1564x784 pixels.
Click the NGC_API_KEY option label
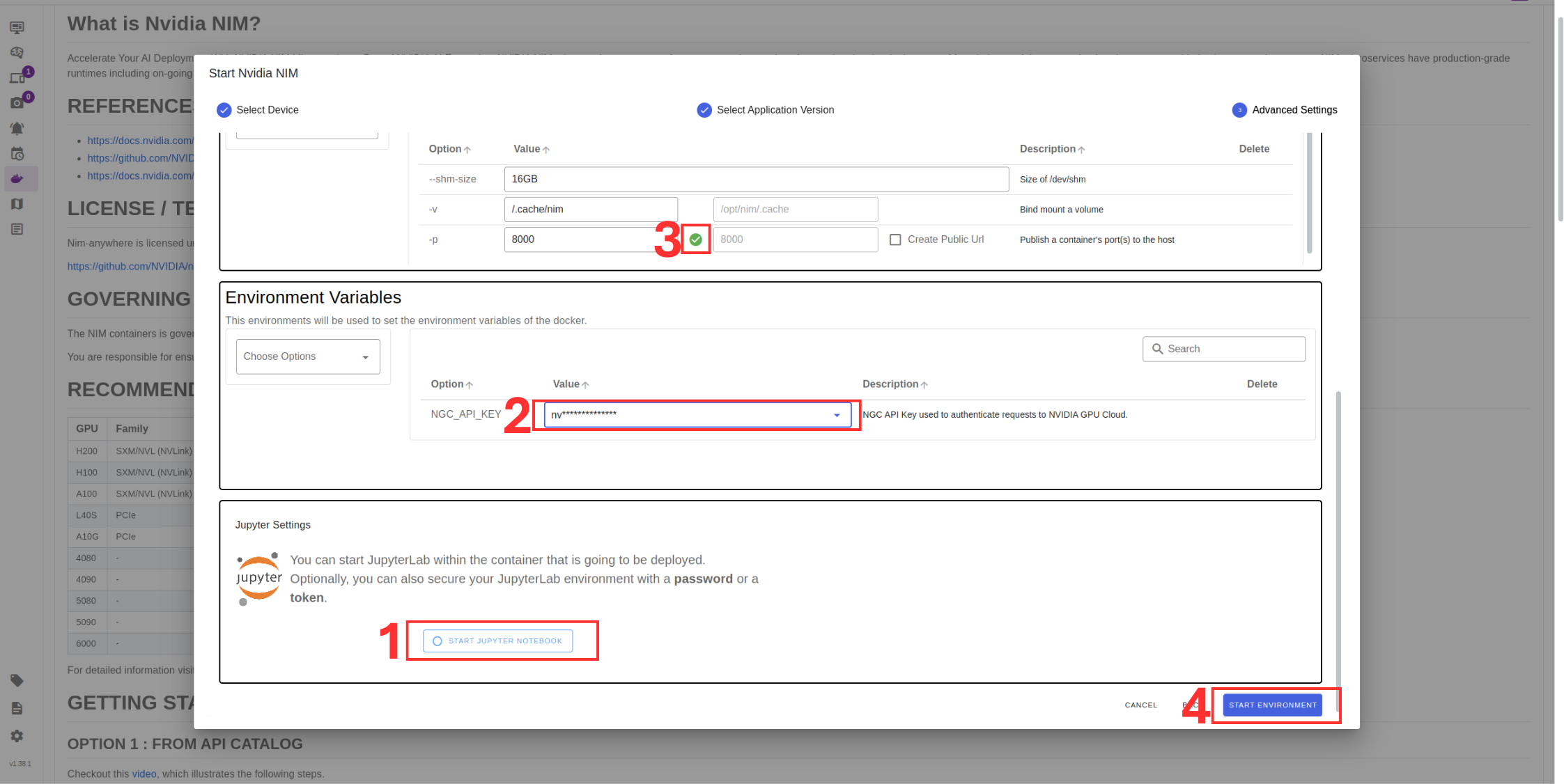466,414
